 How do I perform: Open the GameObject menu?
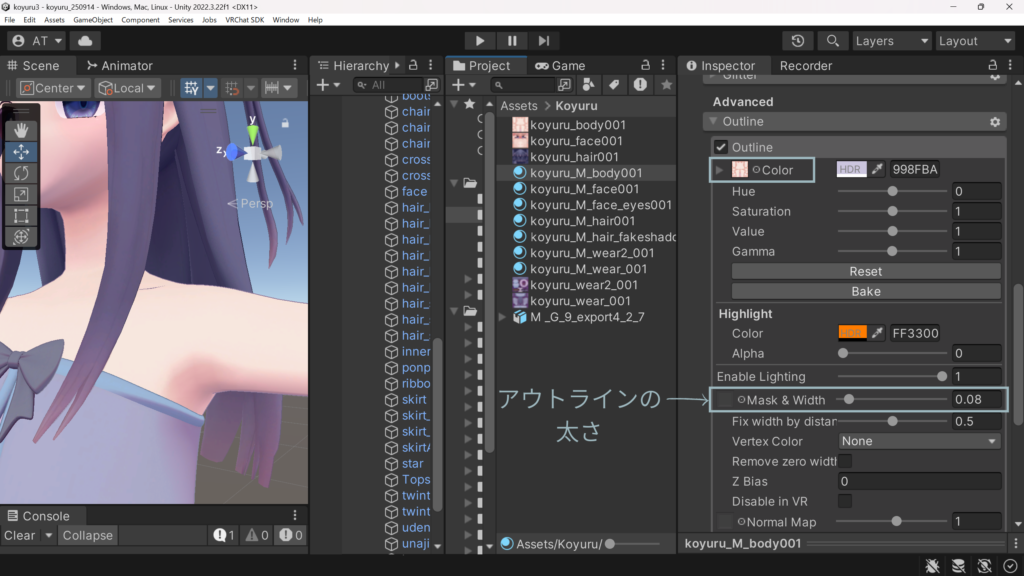[93, 20]
